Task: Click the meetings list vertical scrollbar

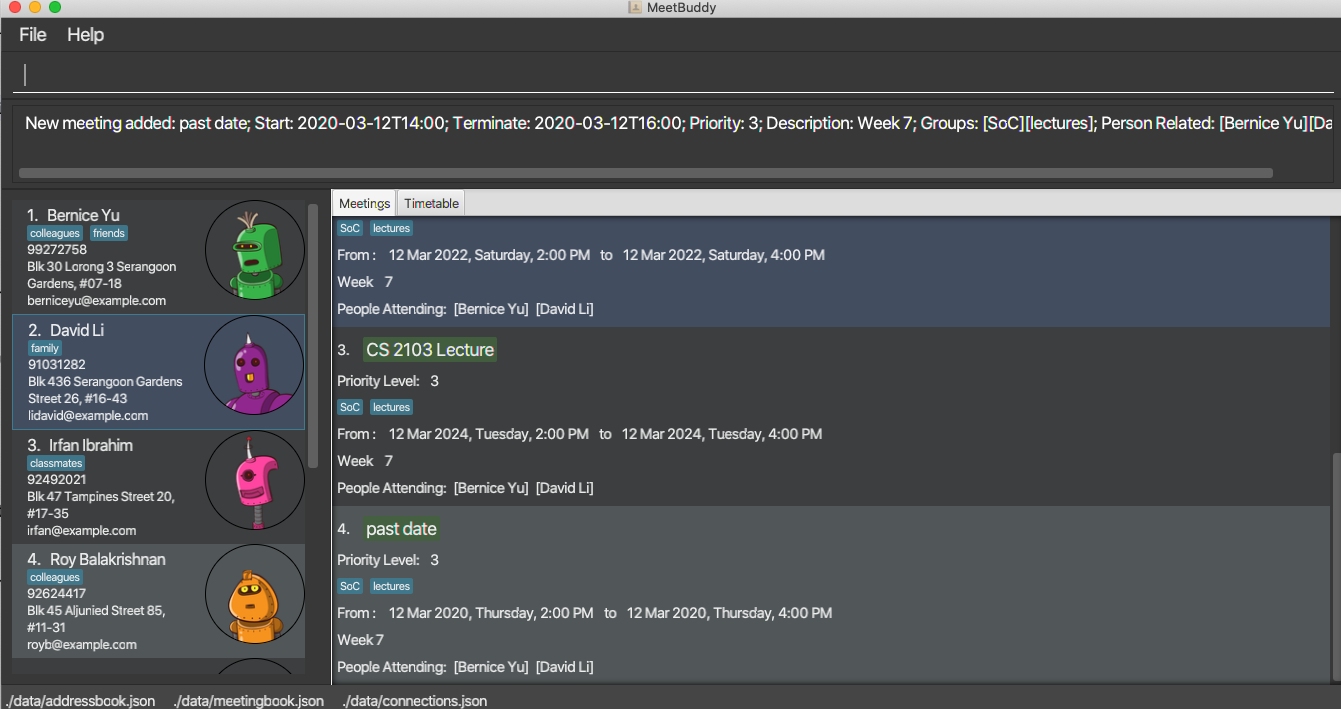Action: coord(1334,565)
